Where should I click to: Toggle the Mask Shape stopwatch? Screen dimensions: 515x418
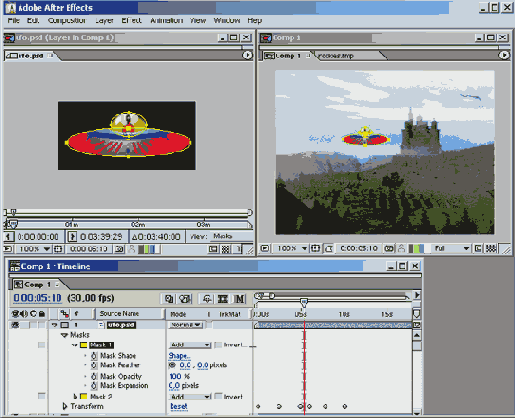pyautogui.click(x=94, y=356)
